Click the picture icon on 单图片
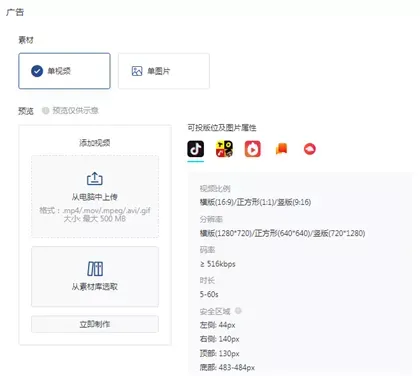Image resolution: width=420 pixels, height=376 pixels. [137, 71]
